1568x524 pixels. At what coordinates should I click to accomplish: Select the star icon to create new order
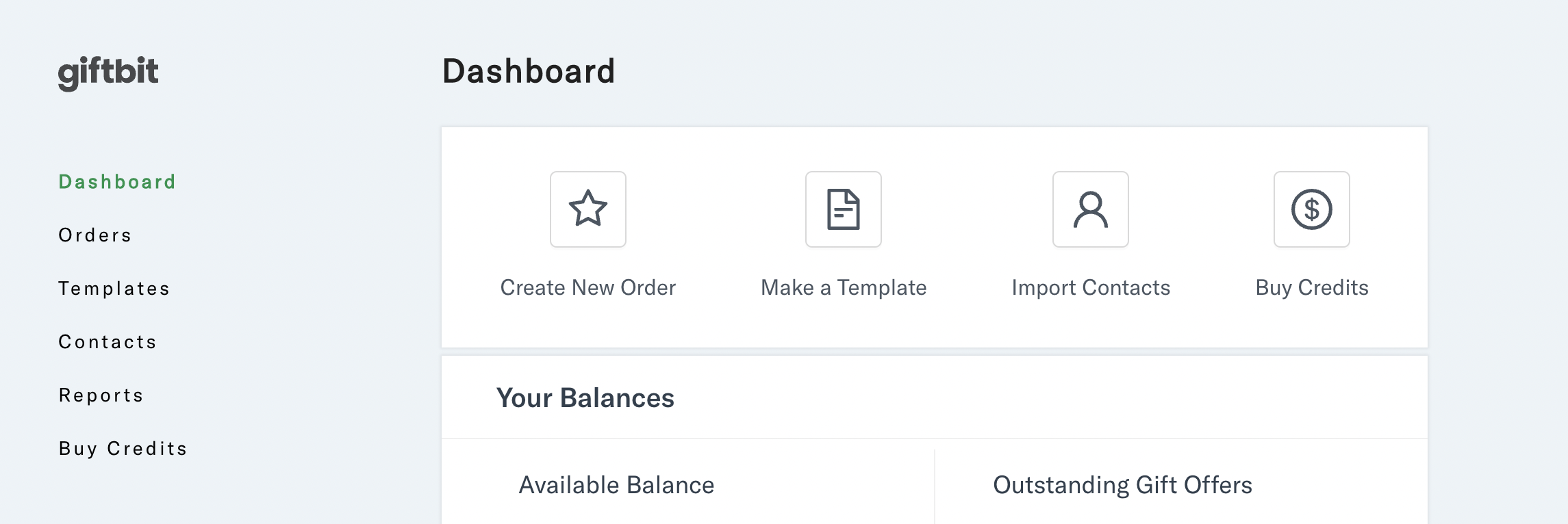[587, 209]
